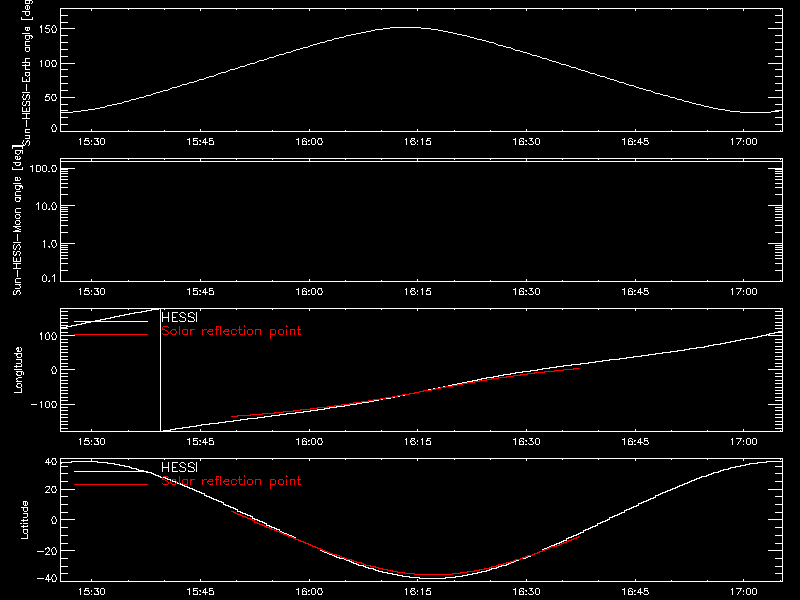Click 15:45 under the Longitude plot

click(201, 441)
